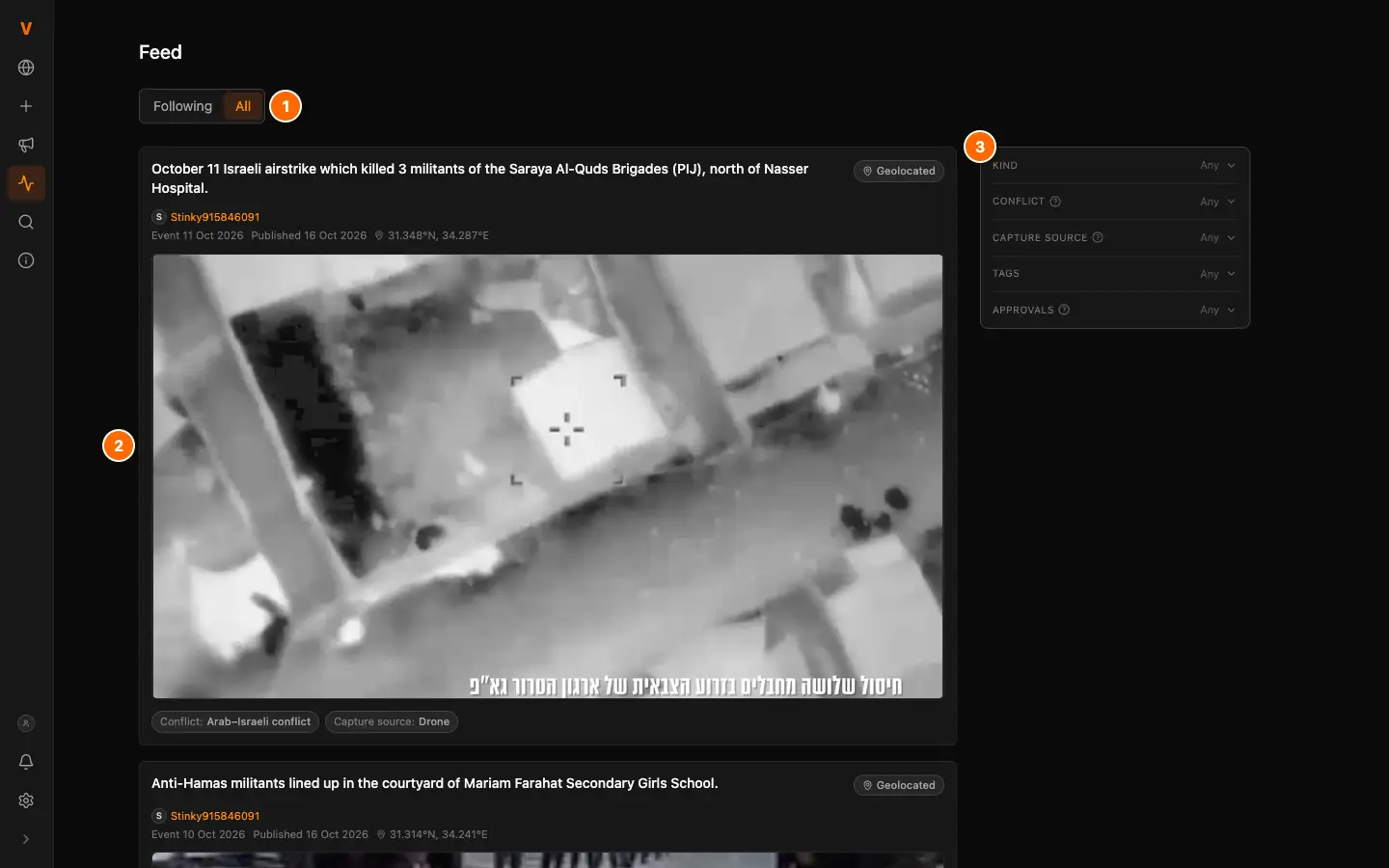Click the S avatar on the Anti-Hamas post
This screenshot has height=868, width=1389.
159,816
